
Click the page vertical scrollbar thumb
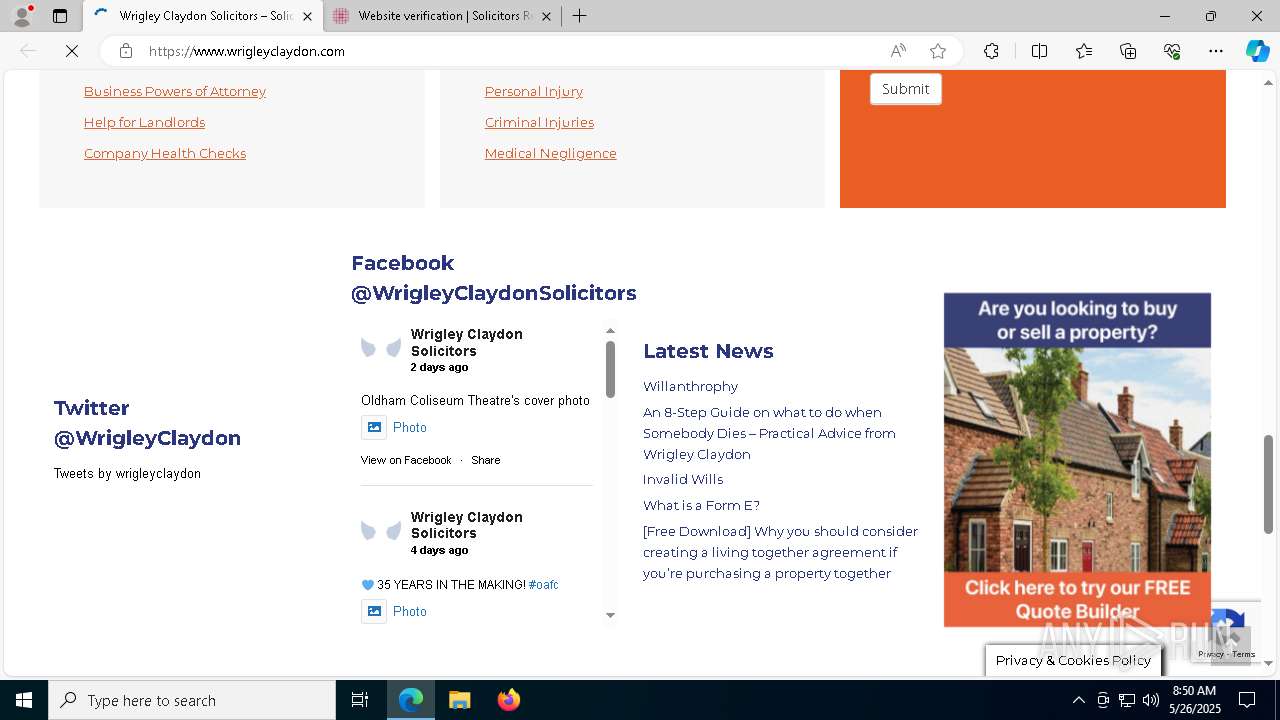(x=1268, y=484)
